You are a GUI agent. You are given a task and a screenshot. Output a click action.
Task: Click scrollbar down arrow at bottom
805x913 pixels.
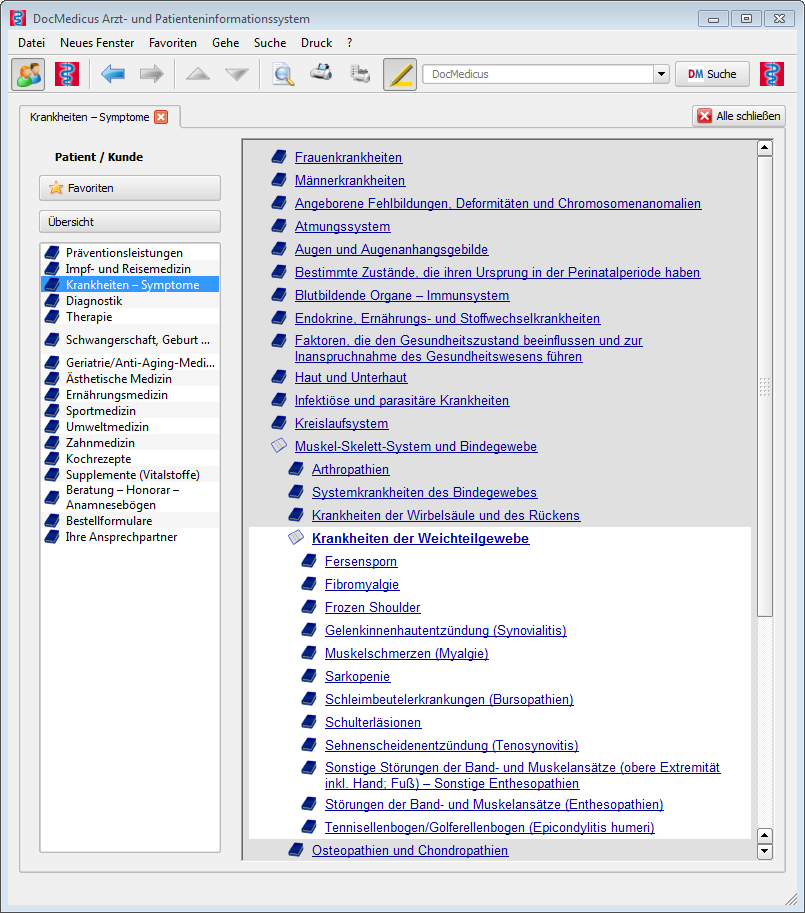coord(765,851)
